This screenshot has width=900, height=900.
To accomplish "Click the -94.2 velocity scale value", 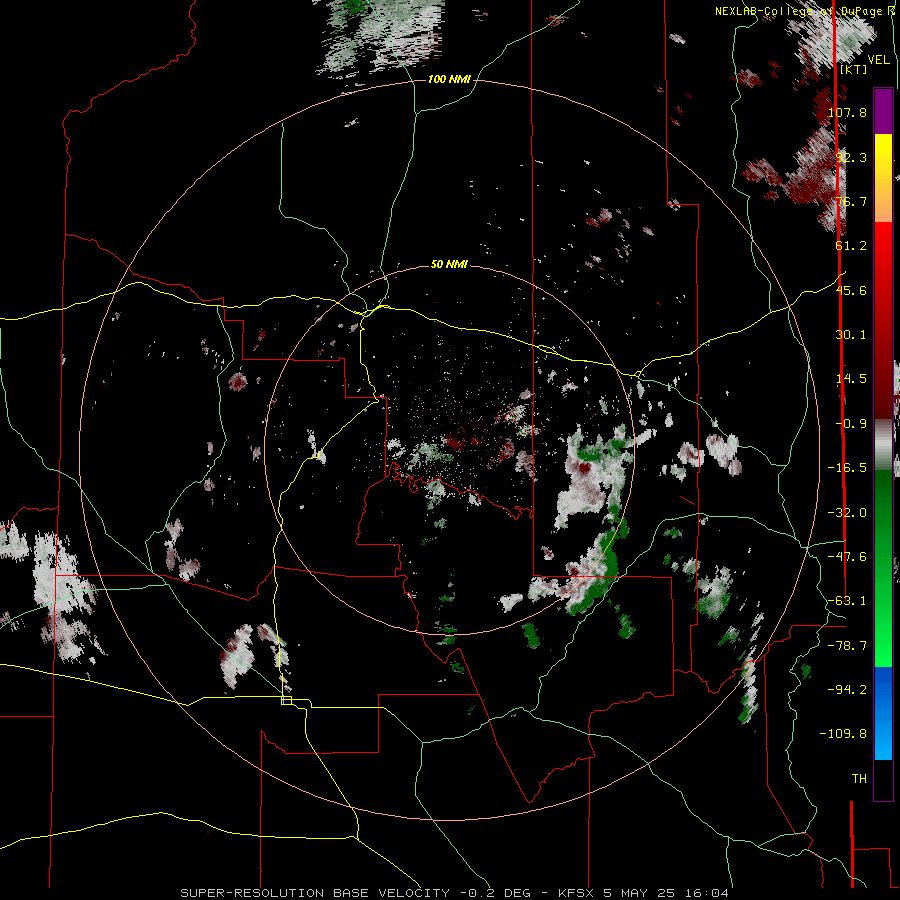I will coord(847,690).
